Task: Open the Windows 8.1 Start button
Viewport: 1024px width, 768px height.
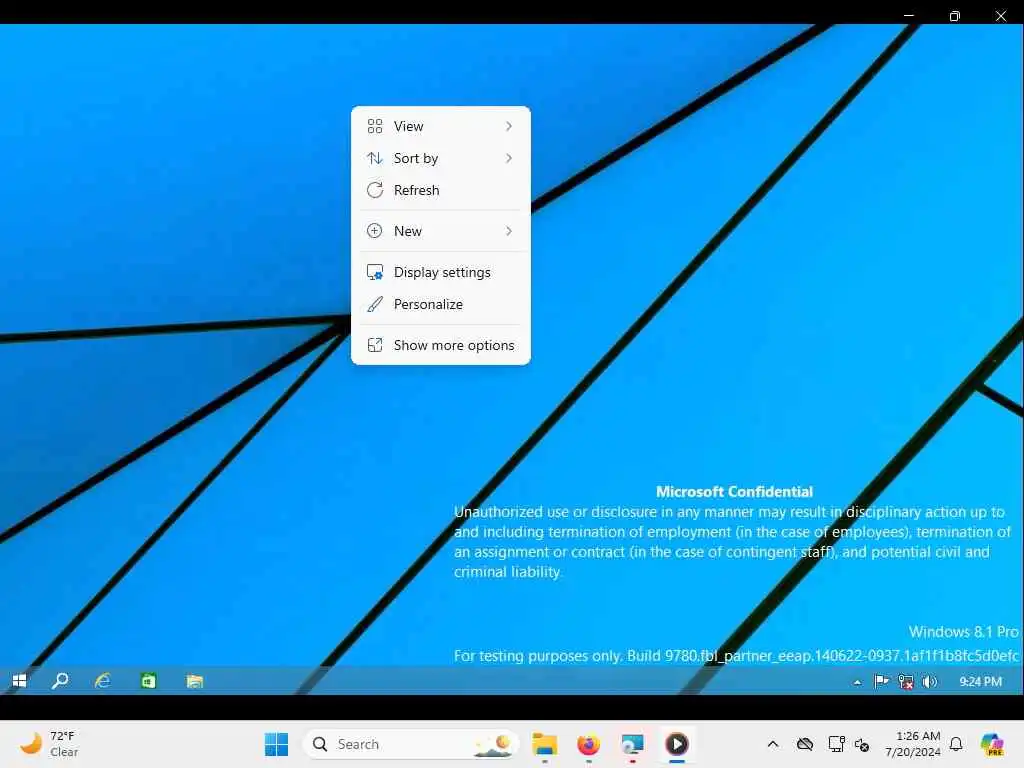Action: tap(20, 681)
